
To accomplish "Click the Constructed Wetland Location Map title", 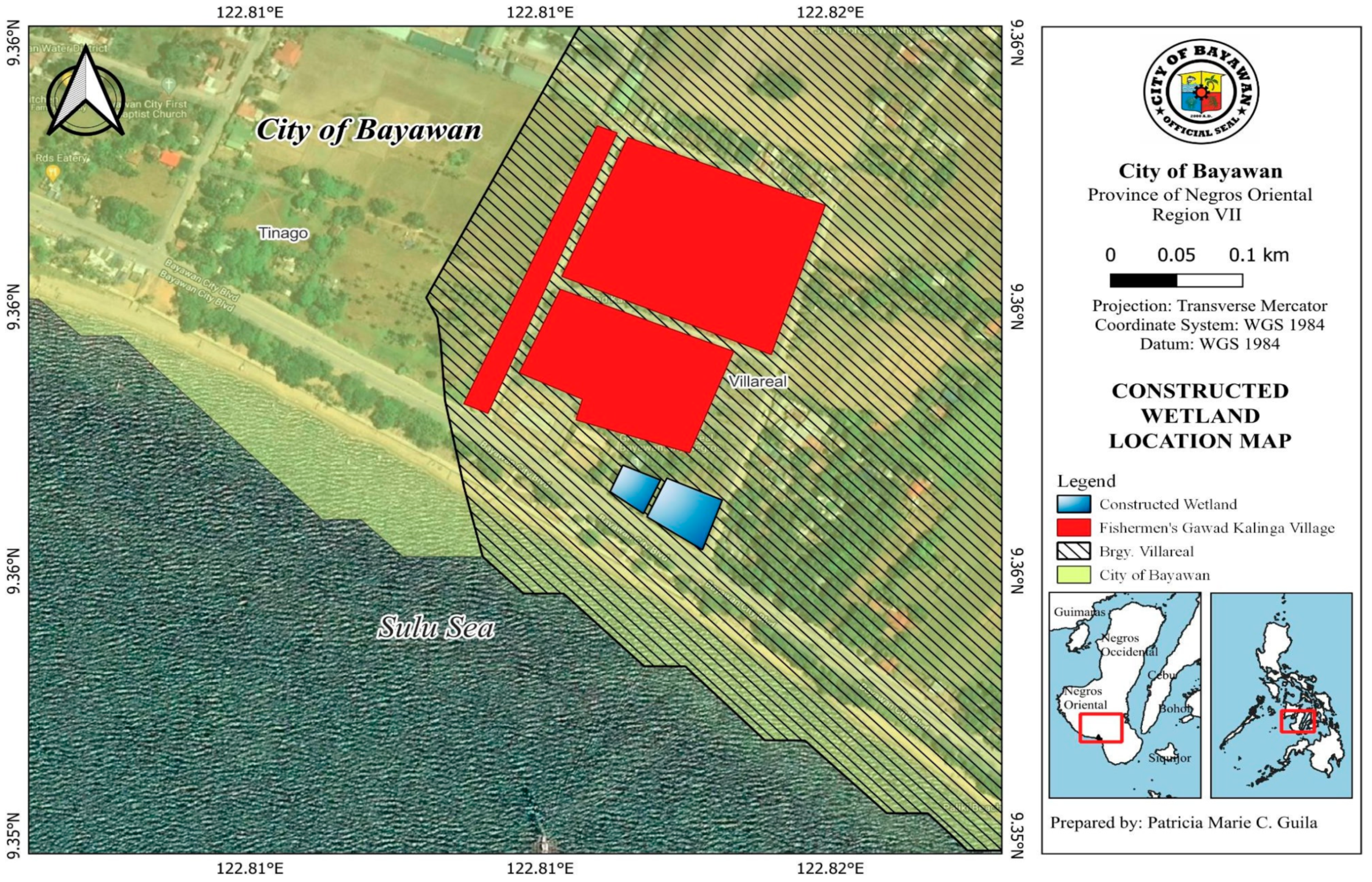I will pos(1200,416).
